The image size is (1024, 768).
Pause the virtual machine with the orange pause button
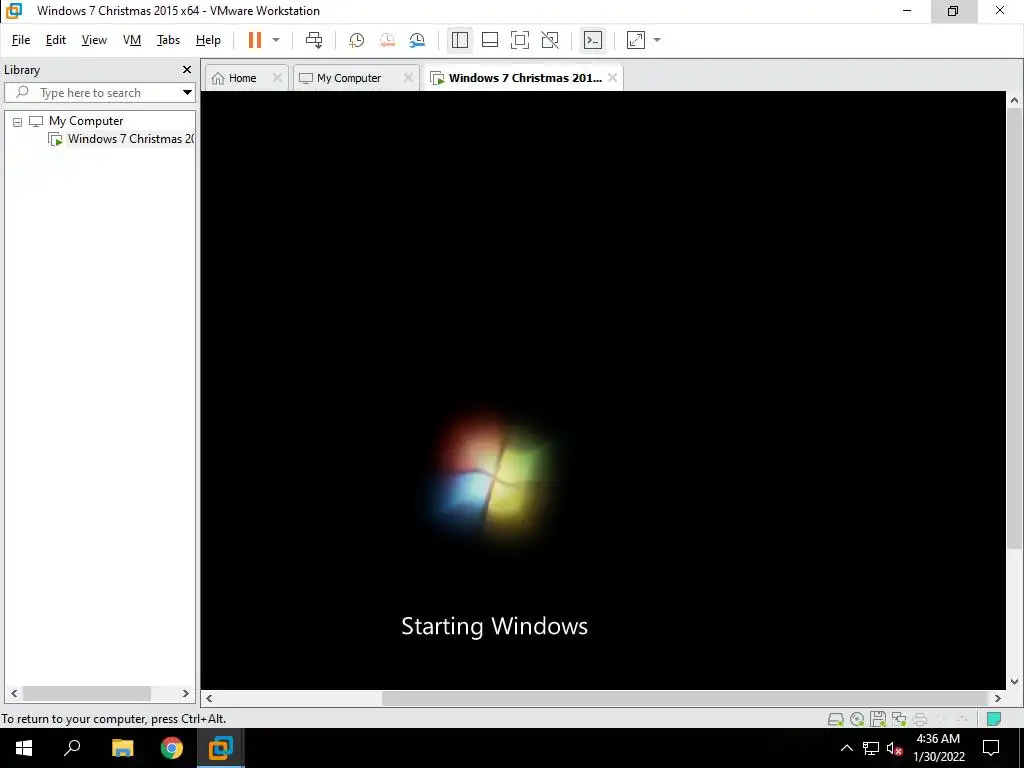[x=255, y=40]
